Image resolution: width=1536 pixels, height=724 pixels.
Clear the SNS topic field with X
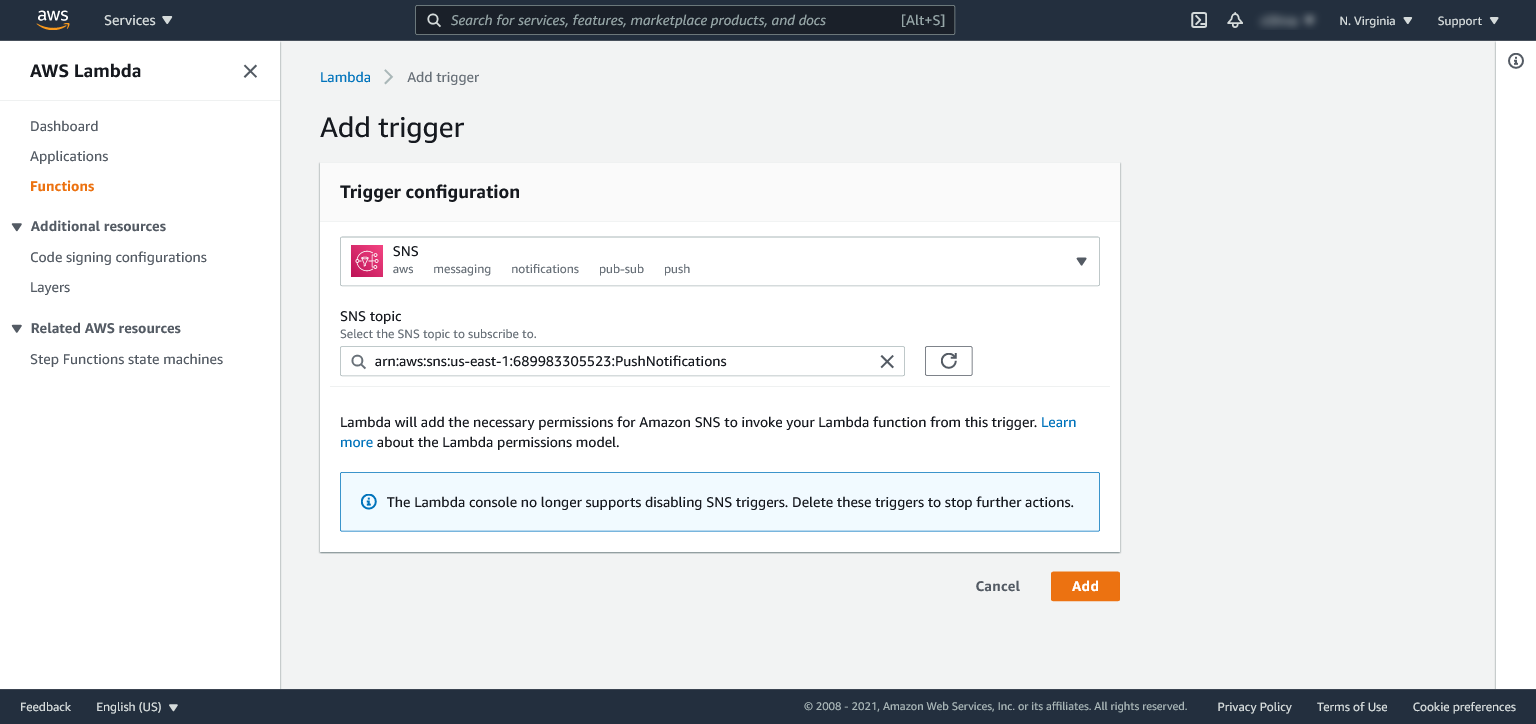pos(886,362)
